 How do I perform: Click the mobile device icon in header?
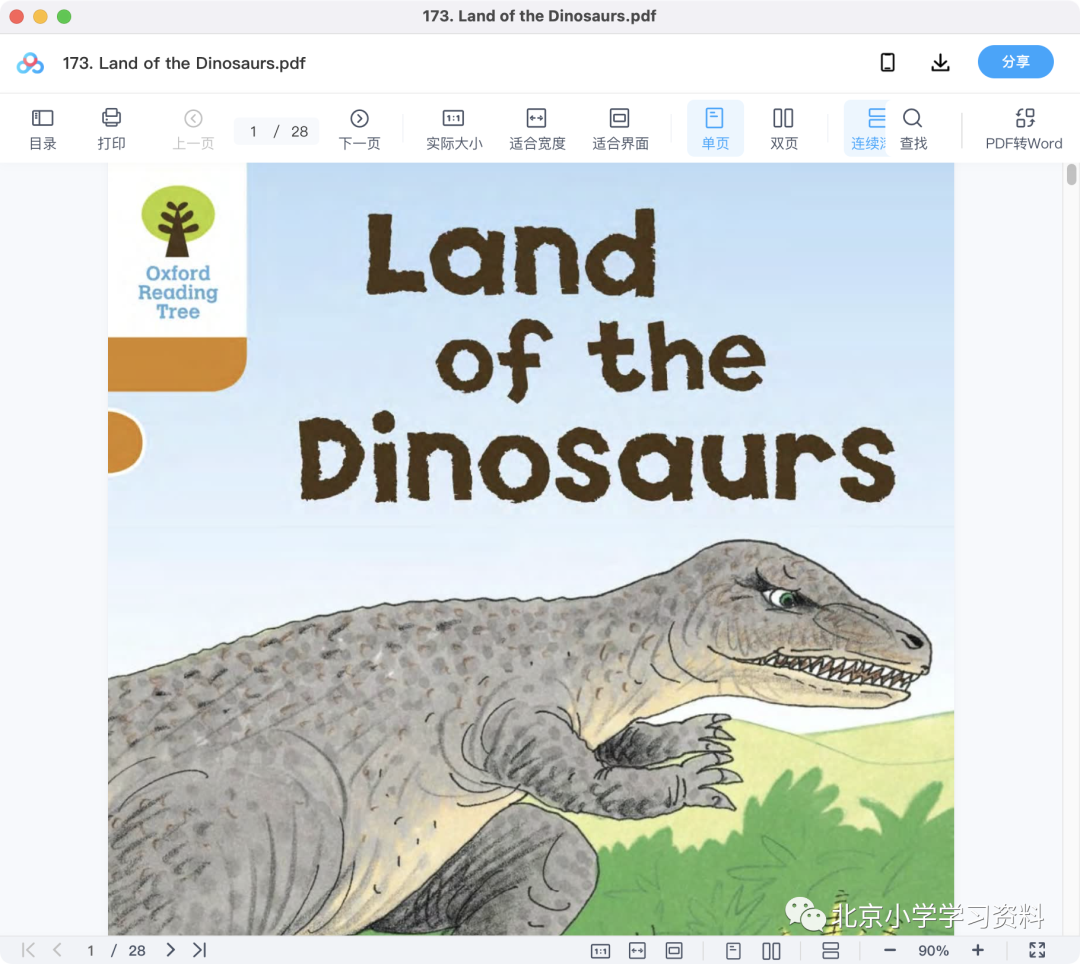tap(887, 63)
